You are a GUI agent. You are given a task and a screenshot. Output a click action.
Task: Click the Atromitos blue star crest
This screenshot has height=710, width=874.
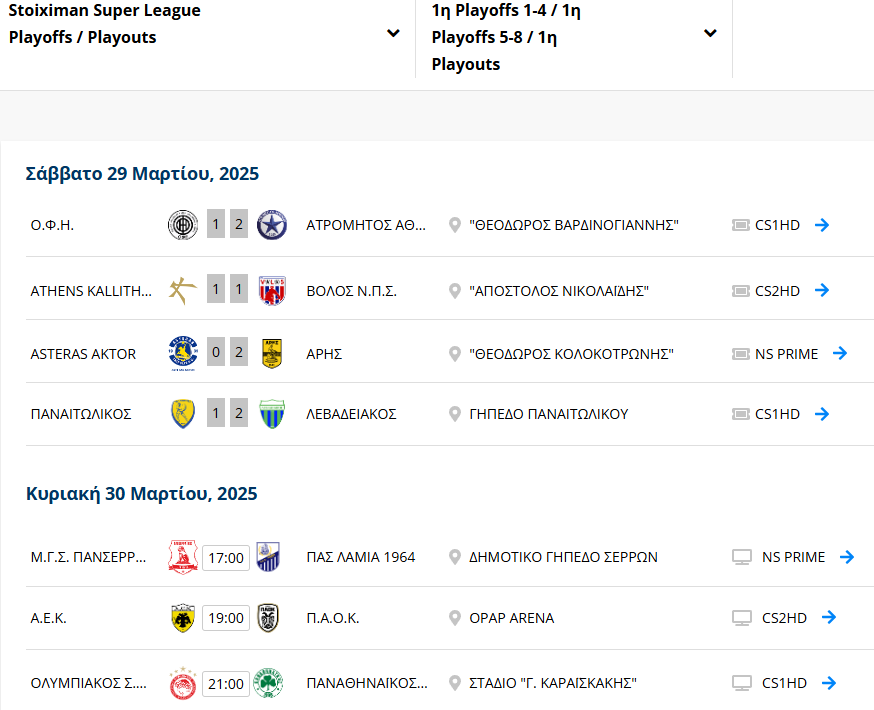(272, 225)
